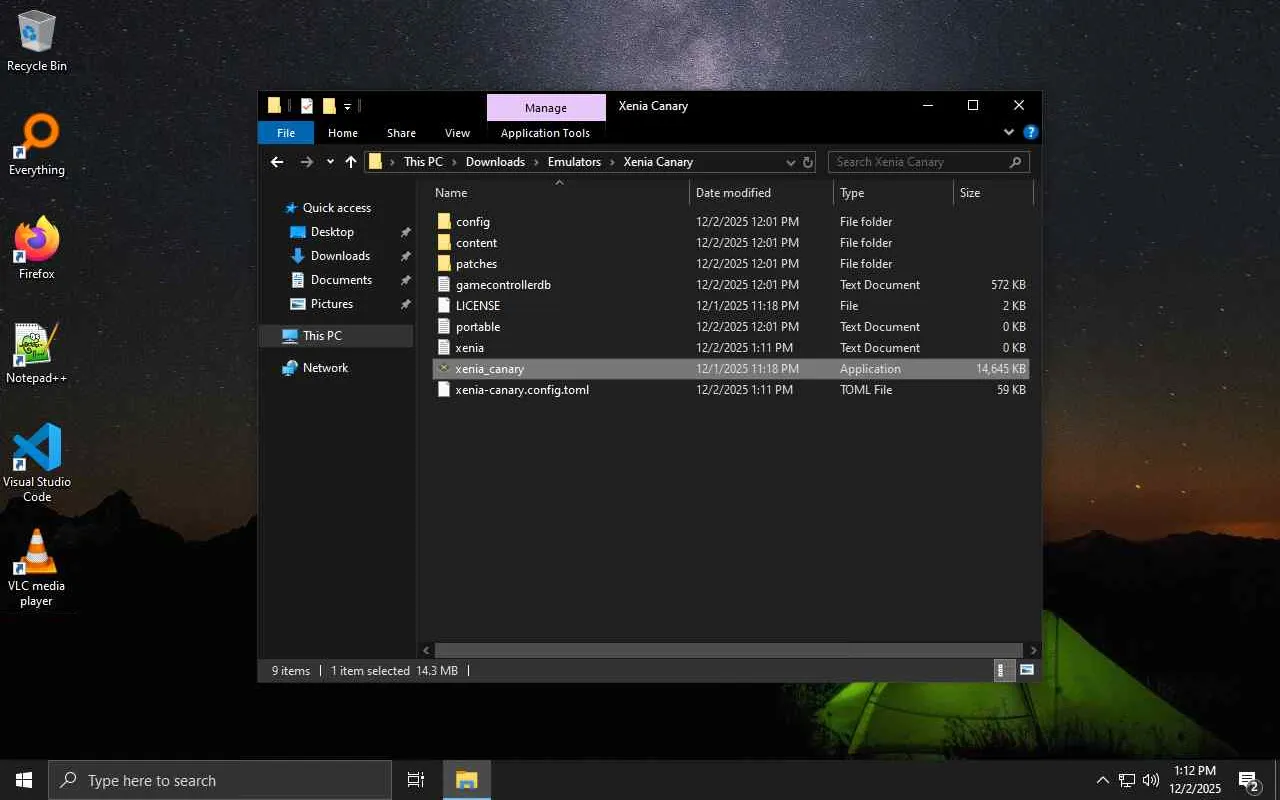Open the notification center icon
The width and height of the screenshot is (1280, 800).
(x=1248, y=780)
